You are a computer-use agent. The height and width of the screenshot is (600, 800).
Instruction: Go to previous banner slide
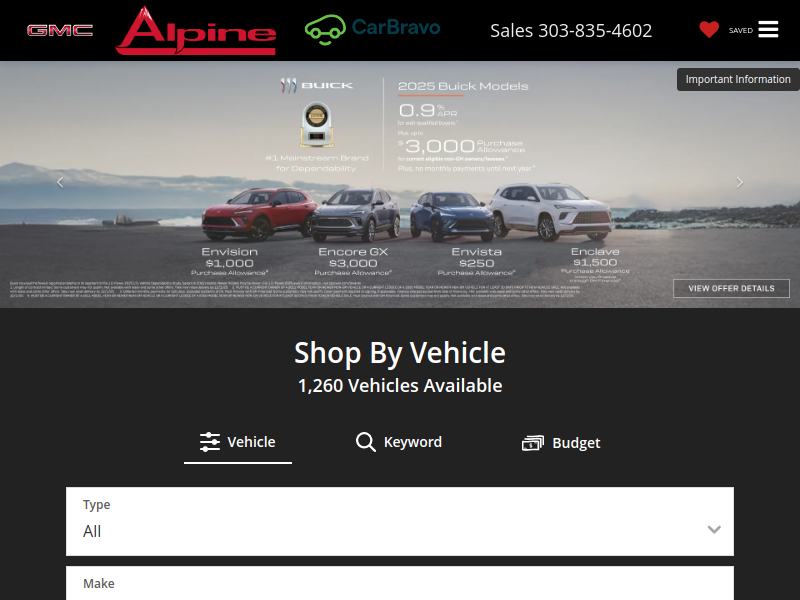click(x=60, y=182)
